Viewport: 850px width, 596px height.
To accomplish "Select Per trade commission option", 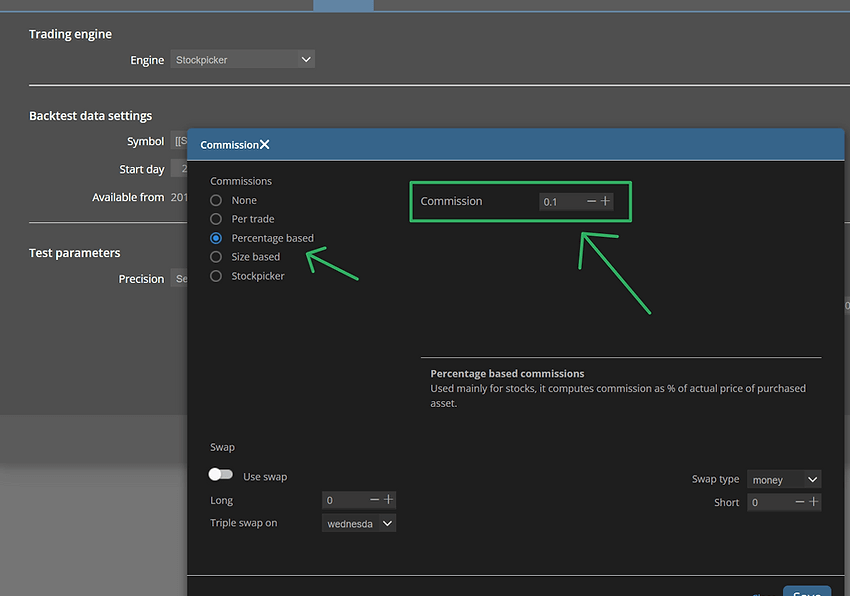I will (x=216, y=219).
